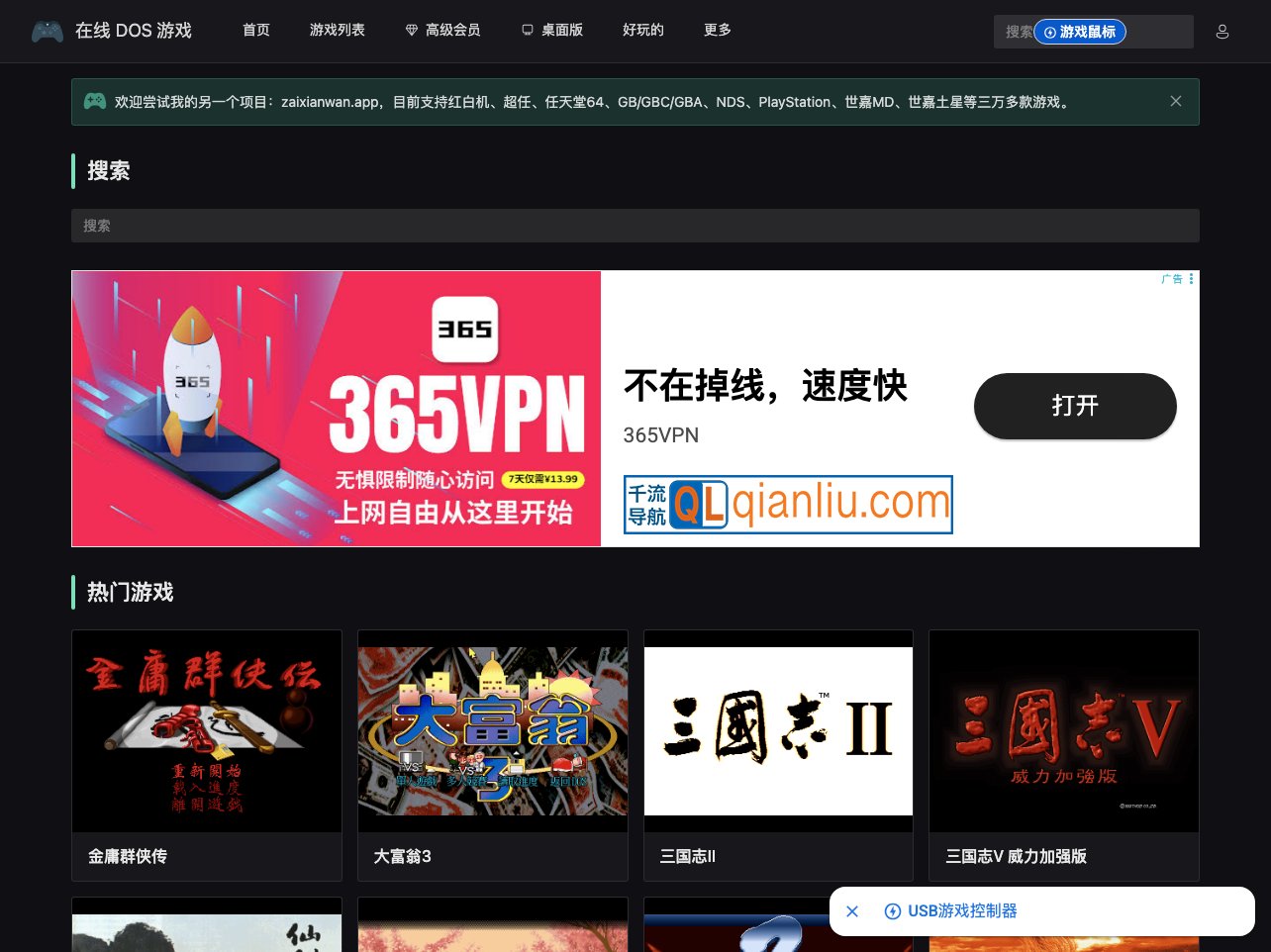1271x952 pixels.
Task: Close the USB游戏控制器 notification popup
Action: (852, 910)
